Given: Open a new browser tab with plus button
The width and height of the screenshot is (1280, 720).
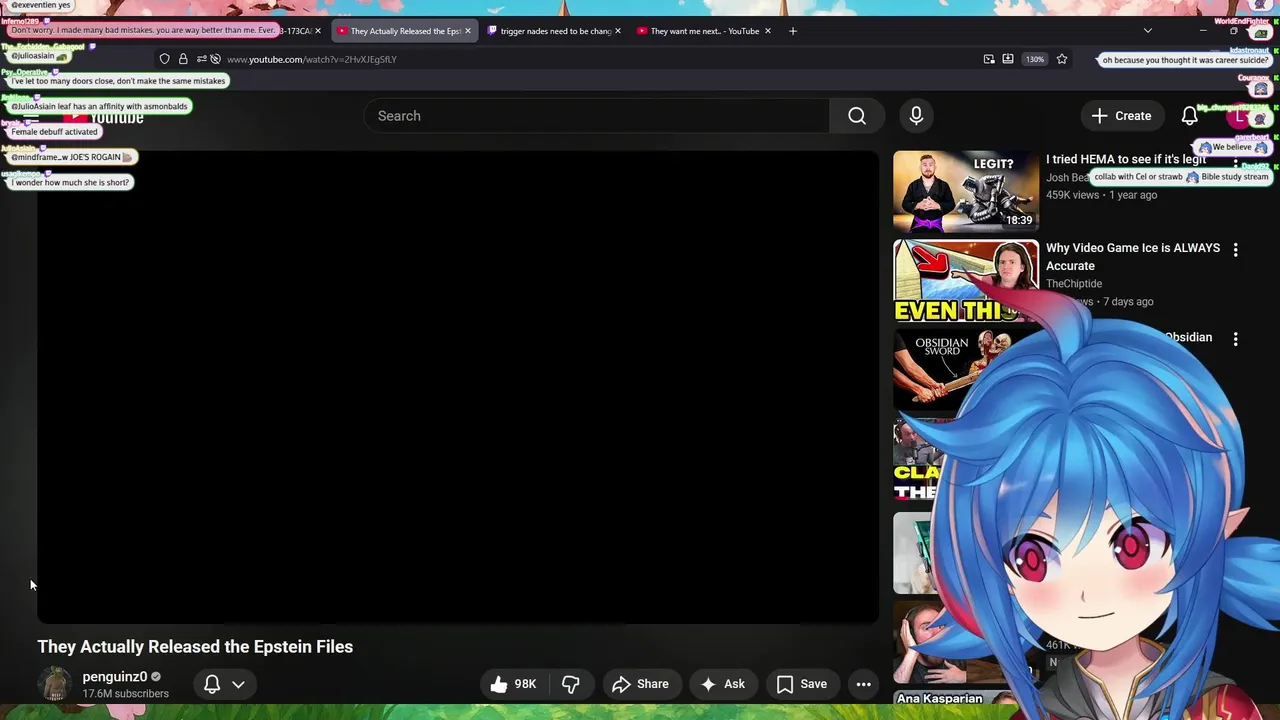Looking at the screenshot, I should pyautogui.click(x=793, y=31).
